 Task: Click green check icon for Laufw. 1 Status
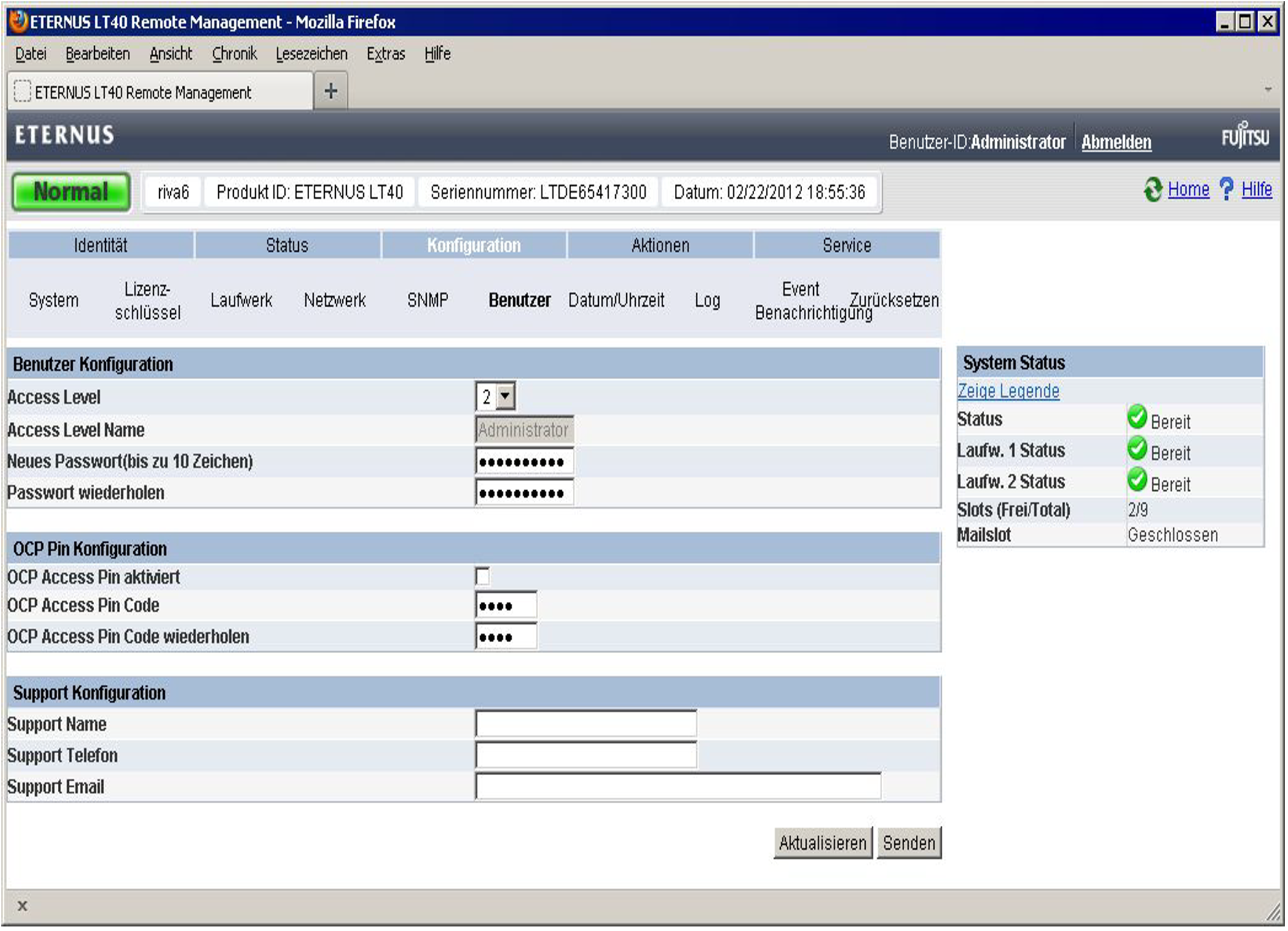click(x=1137, y=449)
